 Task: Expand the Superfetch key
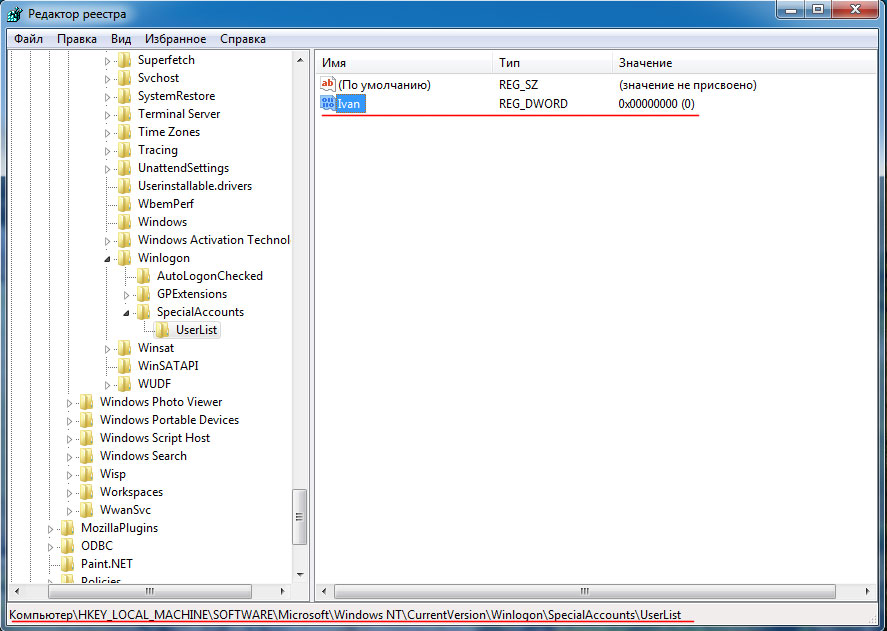click(x=107, y=61)
